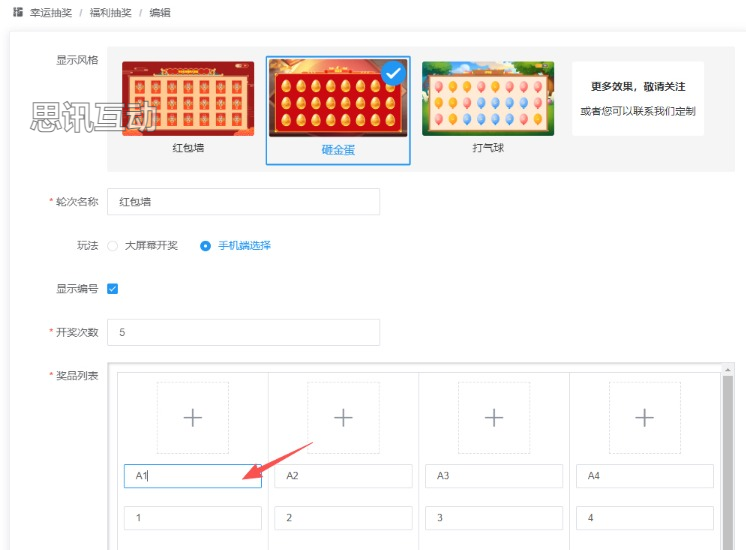Click the plus upload icon above A1

tap(192, 418)
